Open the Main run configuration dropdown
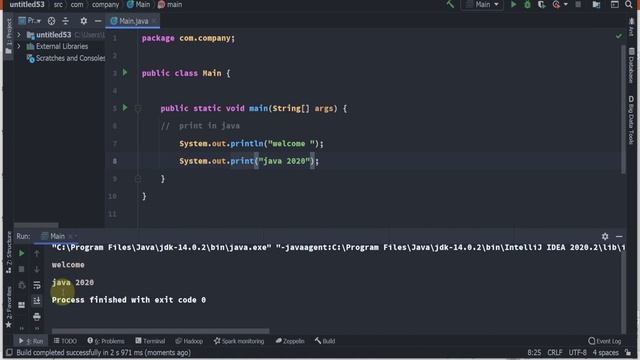The width and height of the screenshot is (640, 360). pyautogui.click(x=482, y=4)
